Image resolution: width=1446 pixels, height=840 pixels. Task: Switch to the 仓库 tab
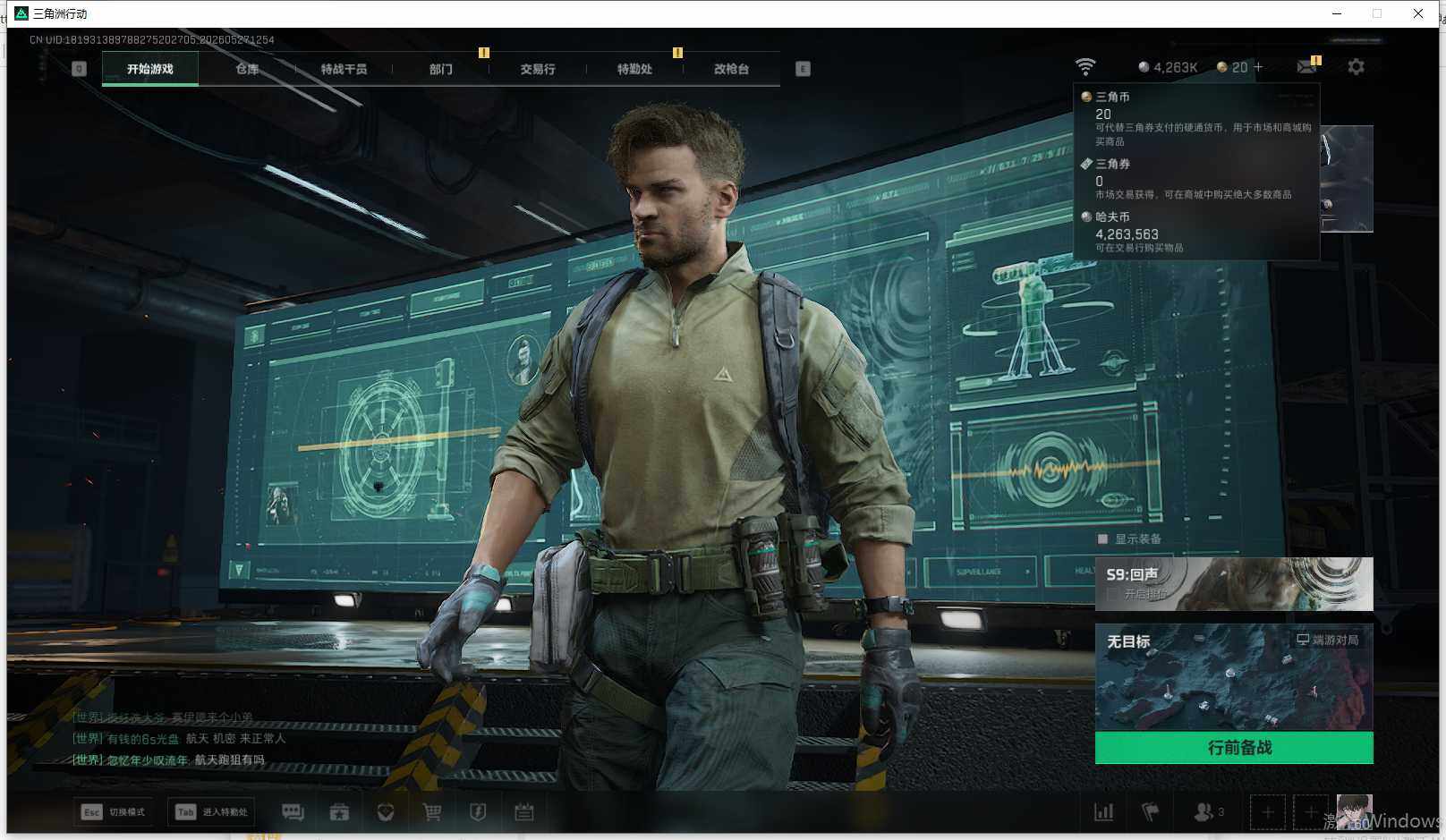247,69
